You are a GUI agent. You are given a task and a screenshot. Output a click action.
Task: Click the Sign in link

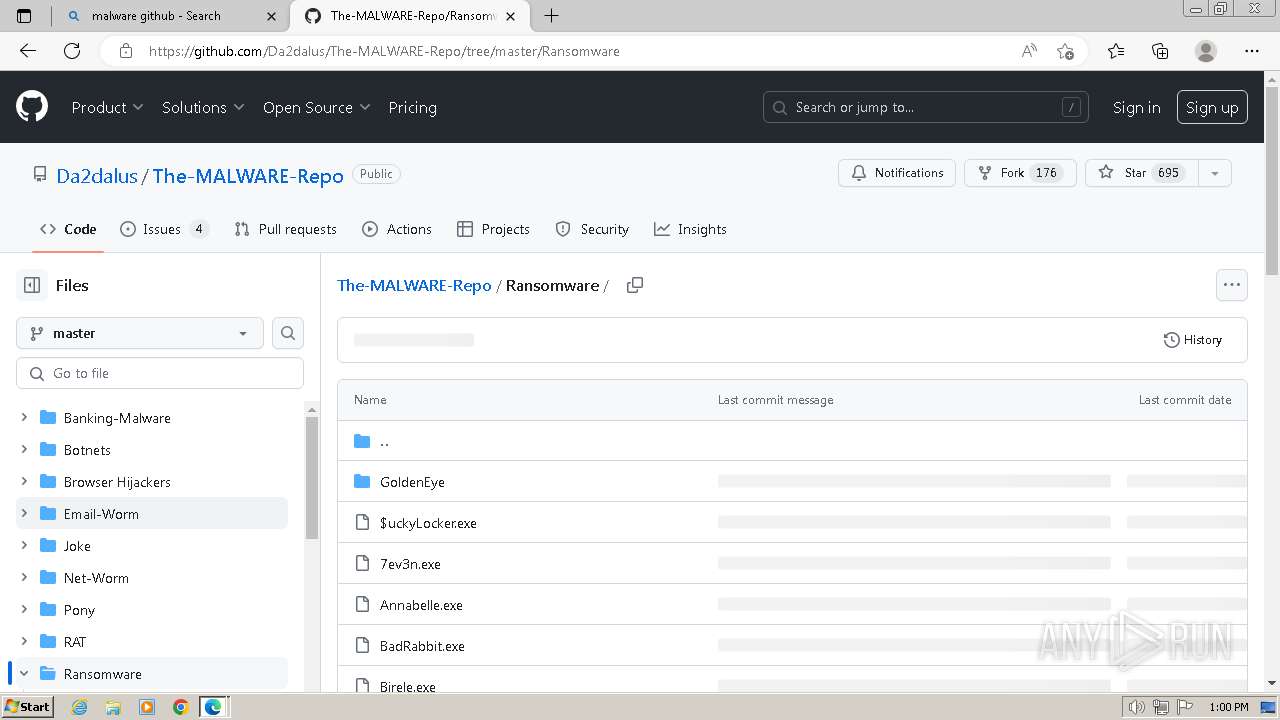[1136, 107]
